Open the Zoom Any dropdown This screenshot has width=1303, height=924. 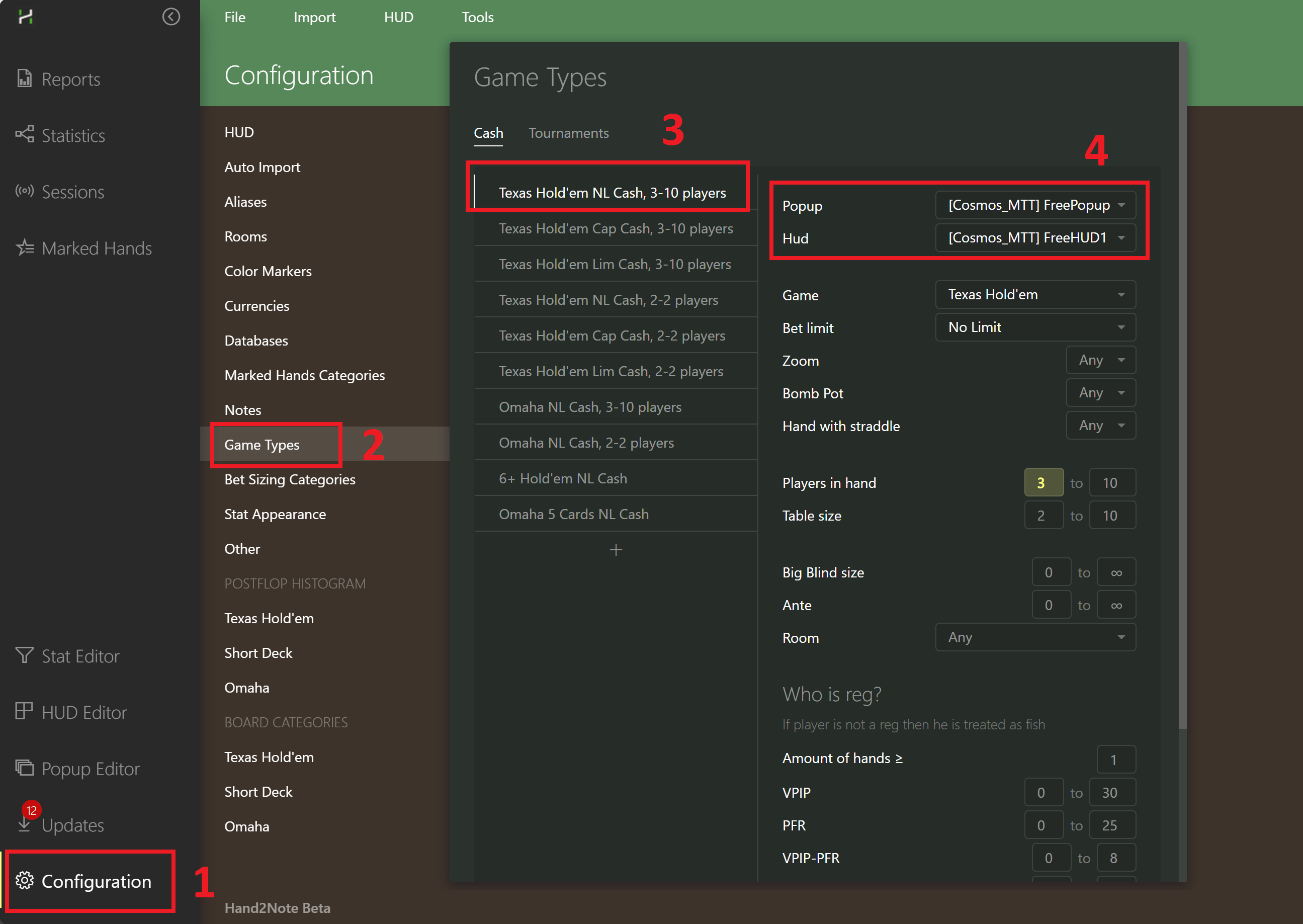tap(1100, 360)
